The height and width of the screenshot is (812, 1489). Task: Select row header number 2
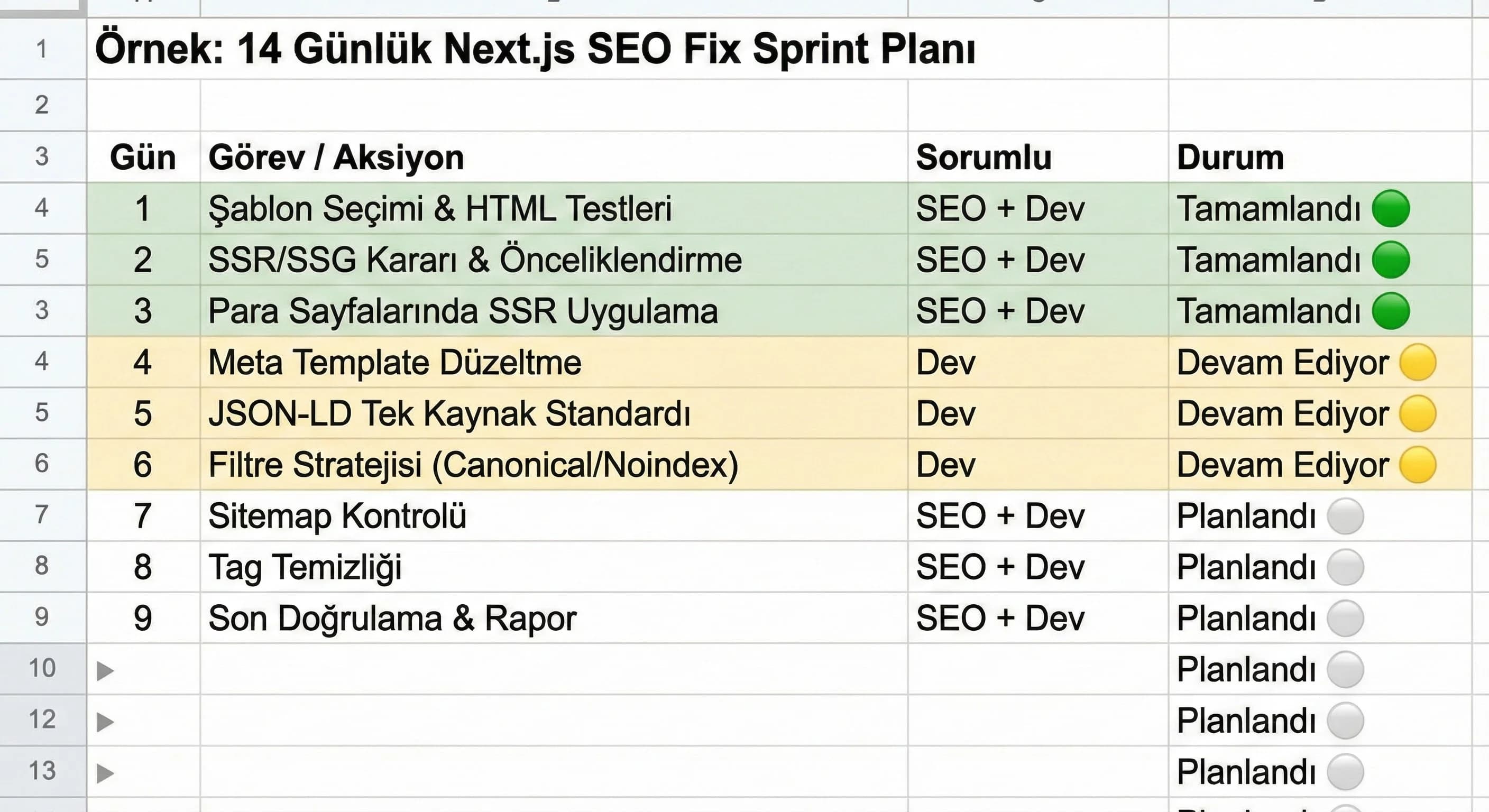[x=42, y=105]
